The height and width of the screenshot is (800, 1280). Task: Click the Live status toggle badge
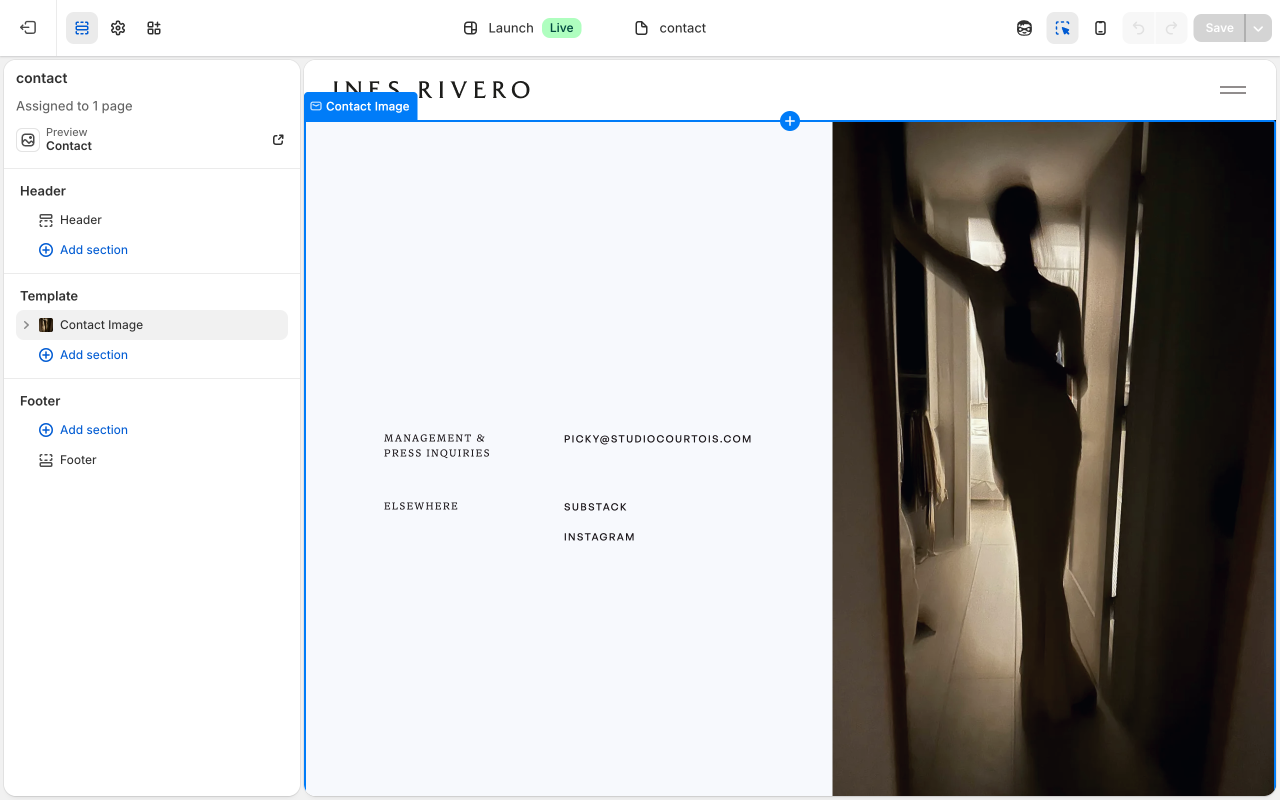point(561,27)
